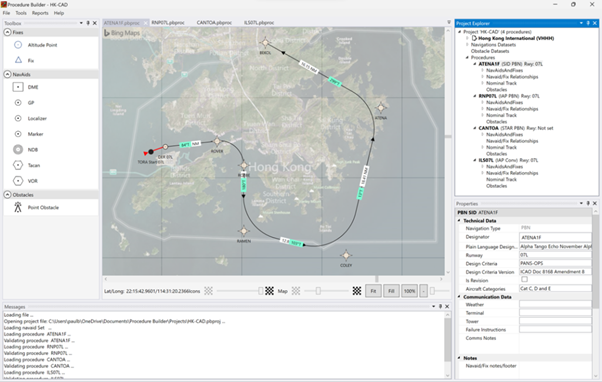Pin the Messages panel
This screenshot has width=602, height=382.
[x=440, y=306]
